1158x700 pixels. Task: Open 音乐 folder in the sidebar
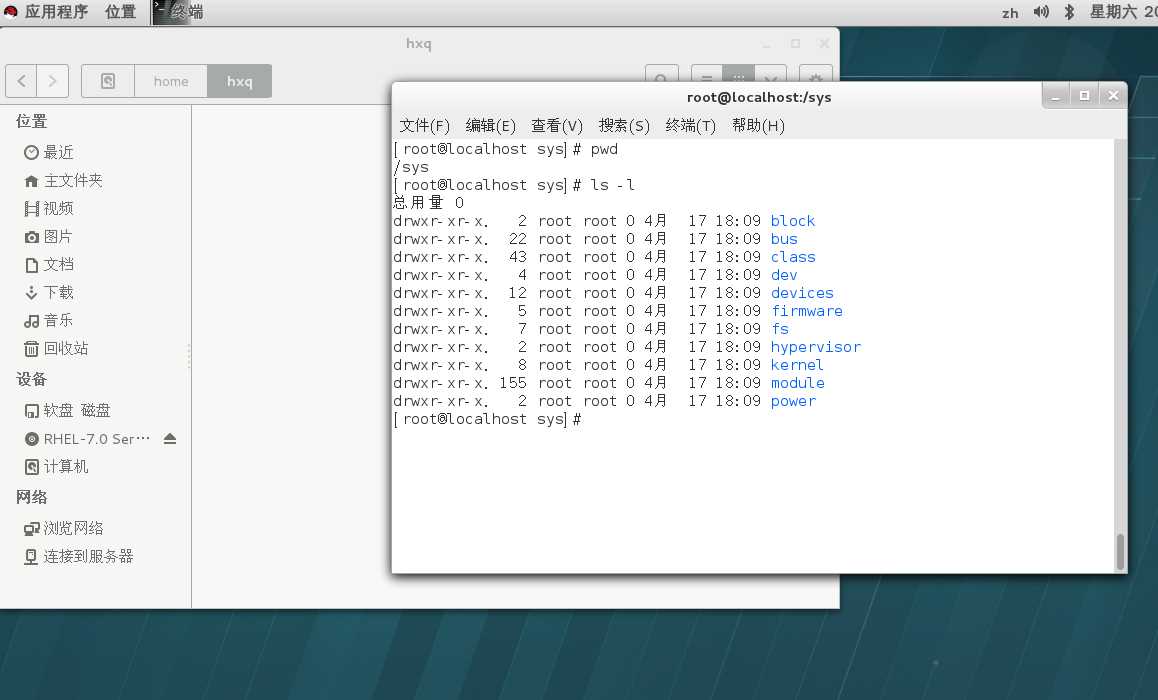58,320
